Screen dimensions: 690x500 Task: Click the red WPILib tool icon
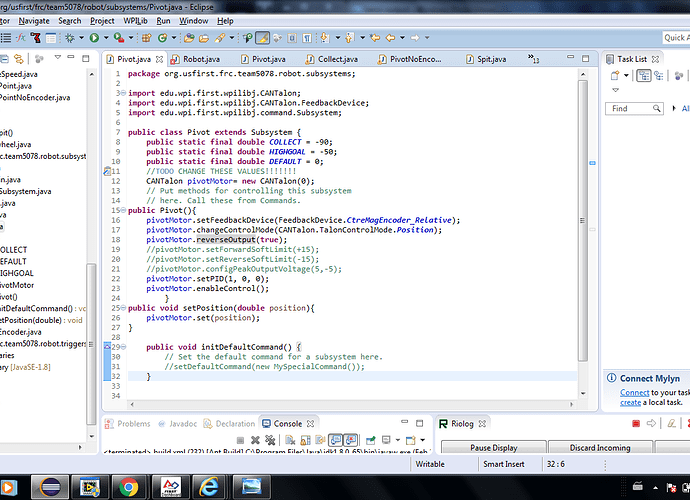pyautogui.click(x=36, y=38)
